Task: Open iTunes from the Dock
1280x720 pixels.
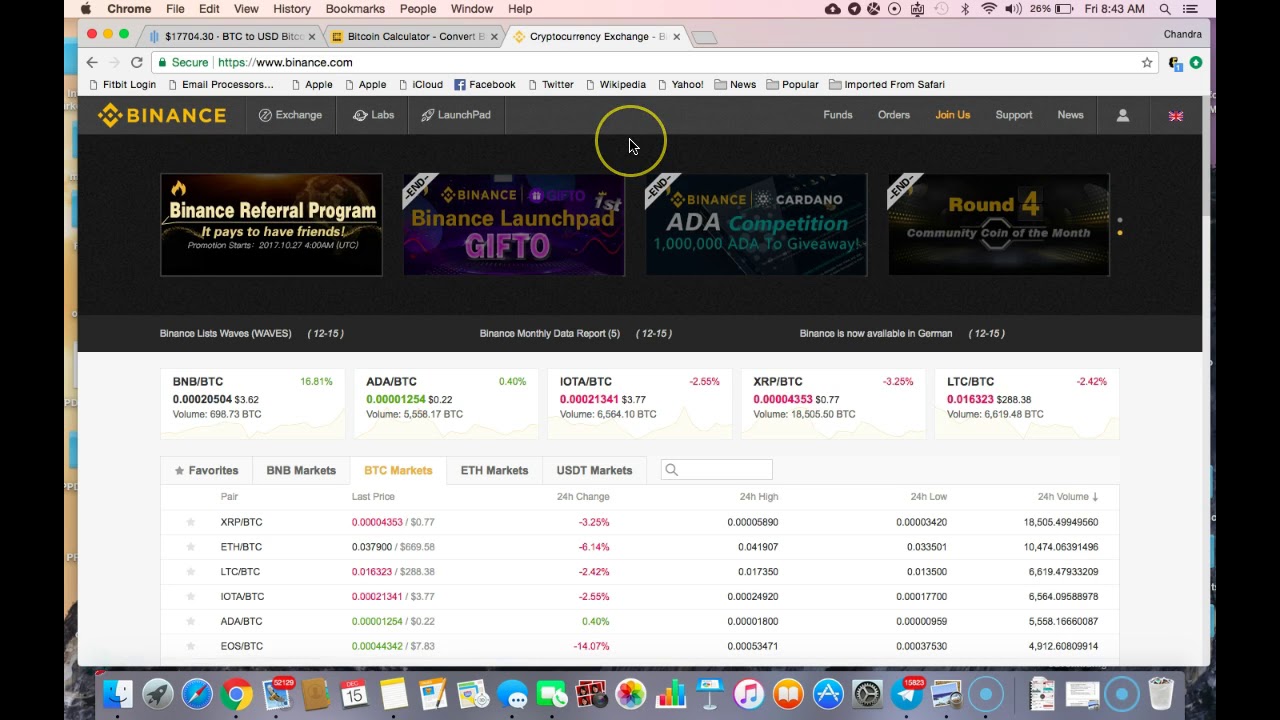Action: [x=749, y=693]
